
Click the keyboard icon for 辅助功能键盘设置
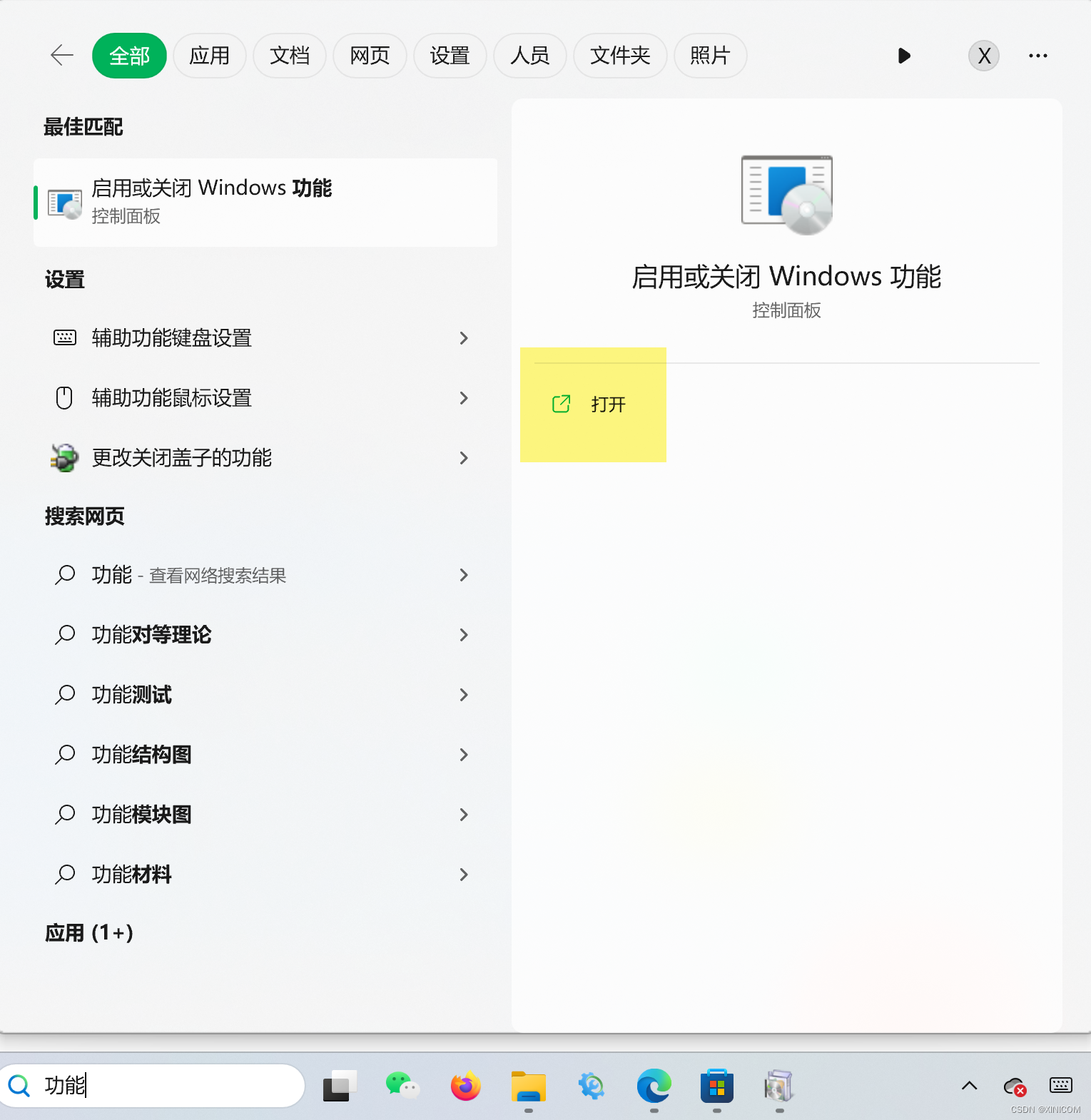click(x=65, y=338)
